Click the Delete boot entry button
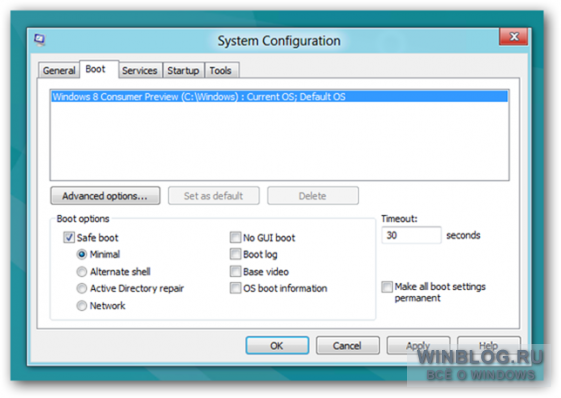561x398 pixels. [x=313, y=196]
